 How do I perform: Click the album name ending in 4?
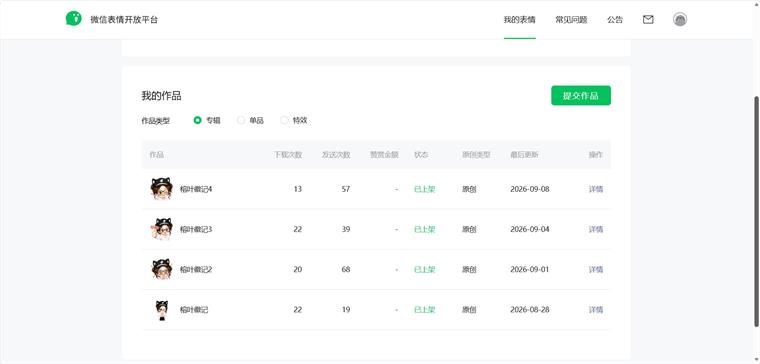[196, 189]
